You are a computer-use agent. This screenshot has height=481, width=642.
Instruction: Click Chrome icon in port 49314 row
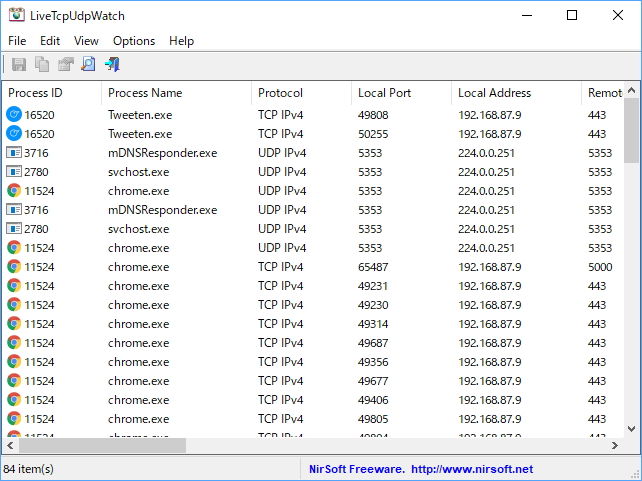(x=14, y=323)
